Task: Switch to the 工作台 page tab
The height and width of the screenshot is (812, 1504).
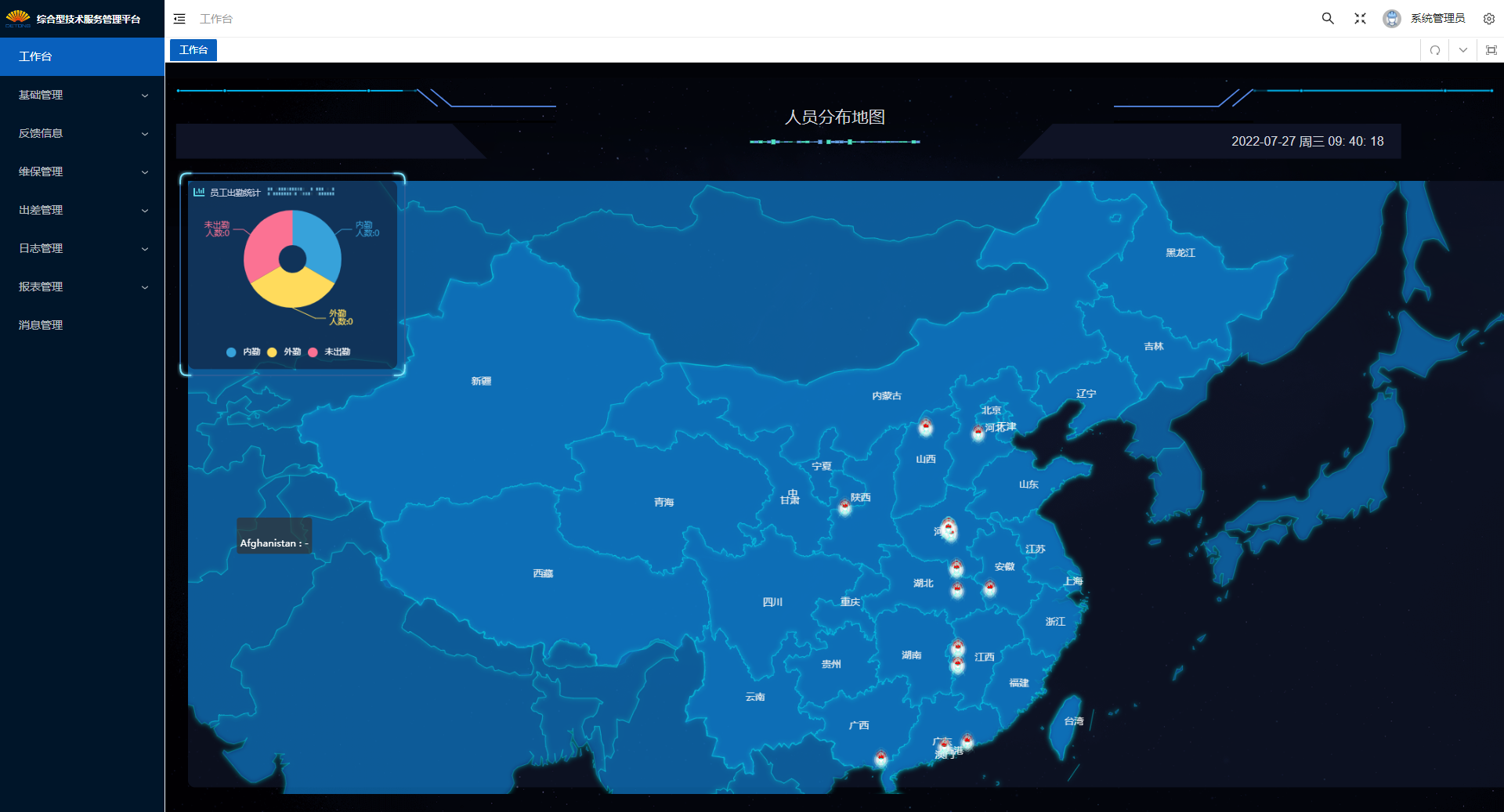Action: pos(193,50)
